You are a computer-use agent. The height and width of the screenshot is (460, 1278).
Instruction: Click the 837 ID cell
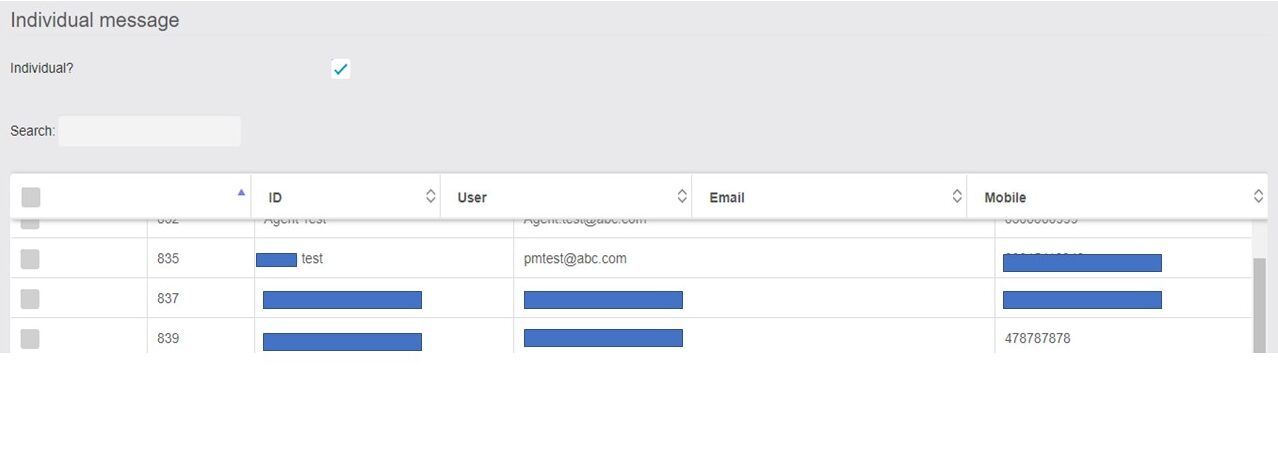coord(168,299)
